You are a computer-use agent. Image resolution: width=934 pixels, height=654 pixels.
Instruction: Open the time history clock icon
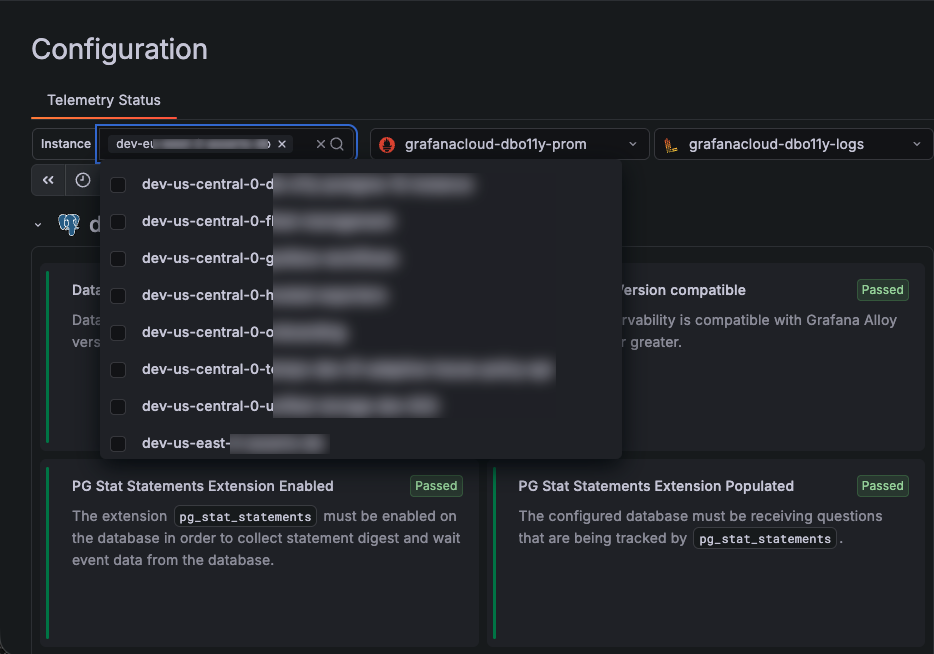click(x=81, y=180)
